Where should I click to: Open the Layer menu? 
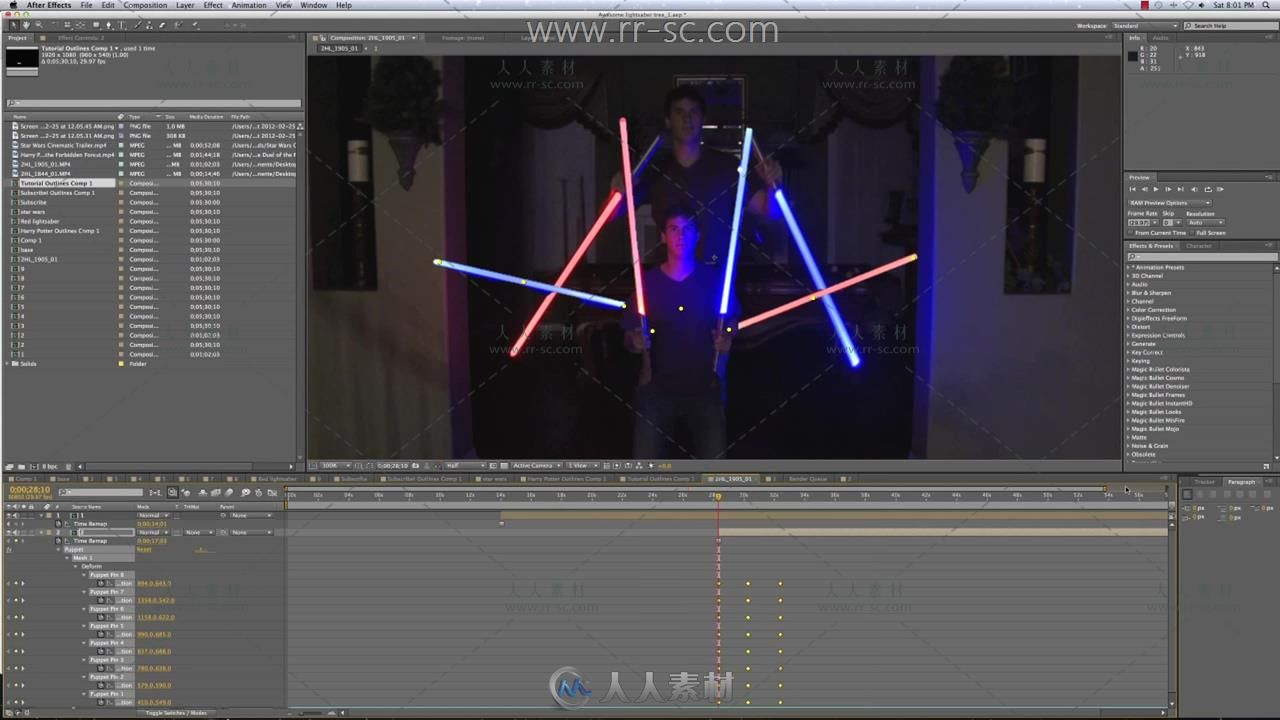pyautogui.click(x=185, y=5)
